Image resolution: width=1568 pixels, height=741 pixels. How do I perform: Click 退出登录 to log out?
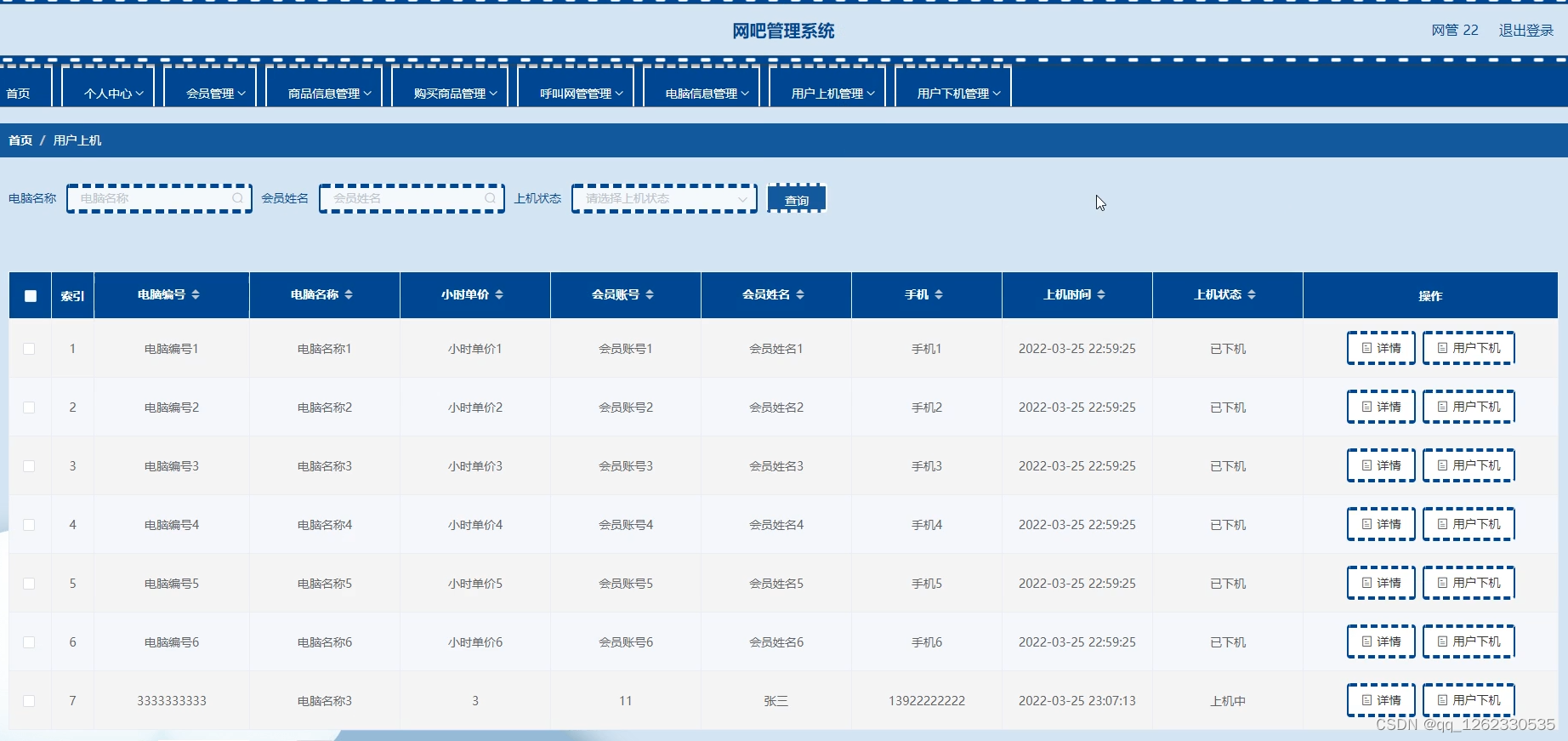(1526, 31)
